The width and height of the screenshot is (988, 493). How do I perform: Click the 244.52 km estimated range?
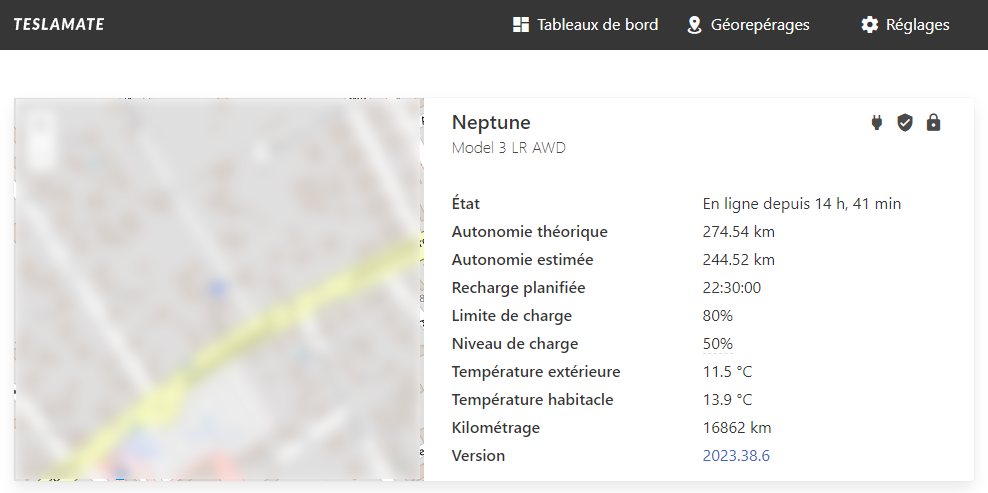point(738,260)
